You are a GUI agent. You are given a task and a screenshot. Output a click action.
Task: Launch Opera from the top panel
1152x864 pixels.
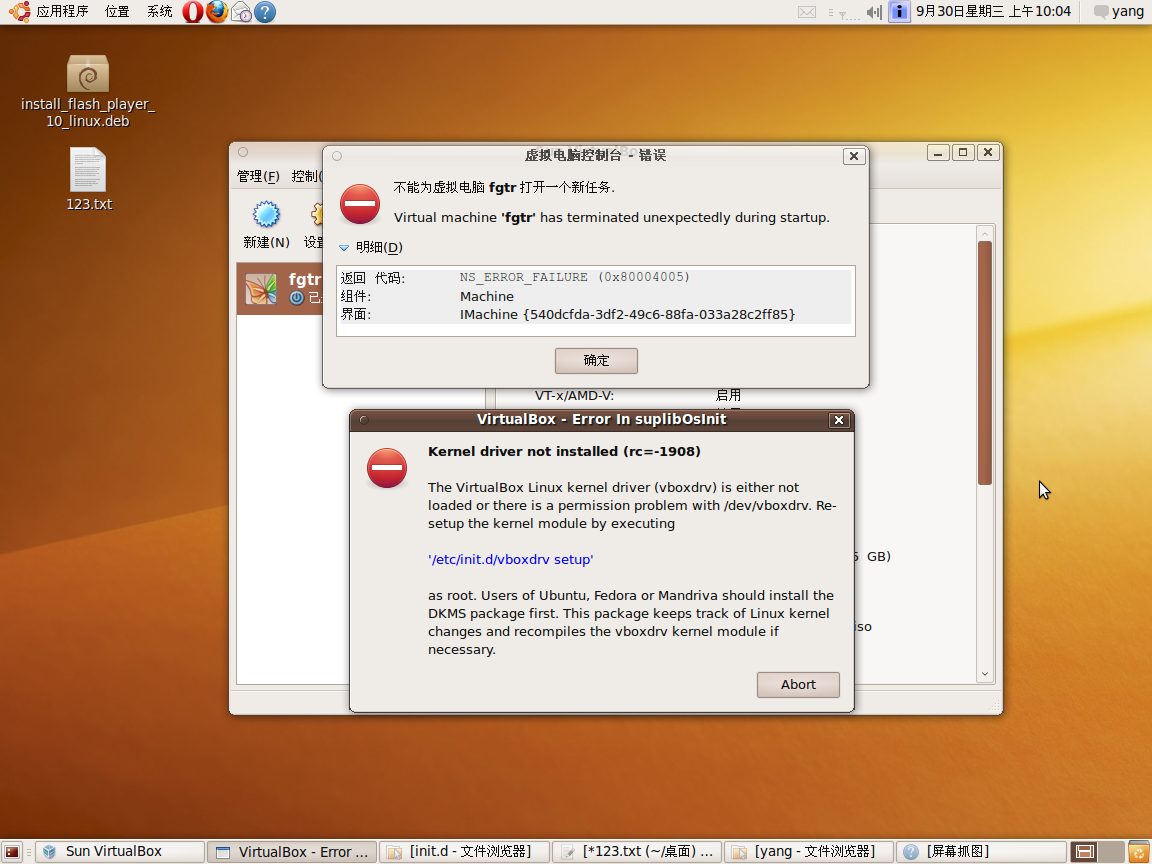192,12
